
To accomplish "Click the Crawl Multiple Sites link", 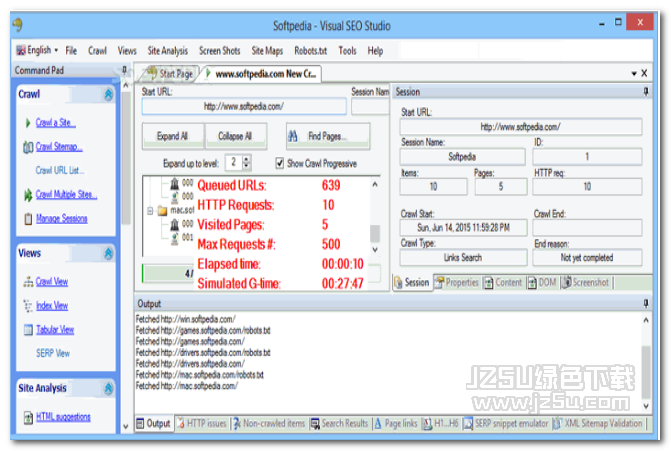I will (x=66, y=194).
